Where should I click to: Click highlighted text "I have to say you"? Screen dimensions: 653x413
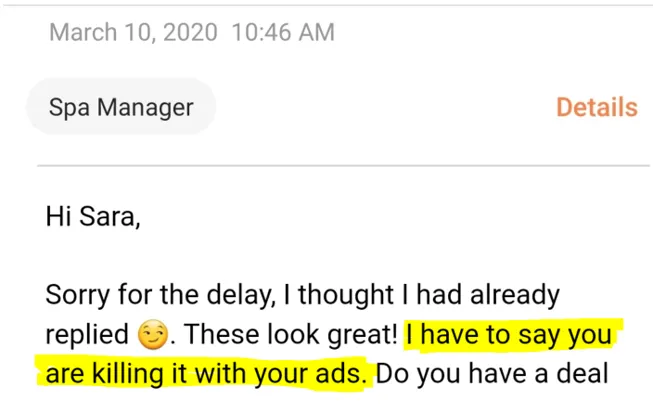tap(509, 334)
